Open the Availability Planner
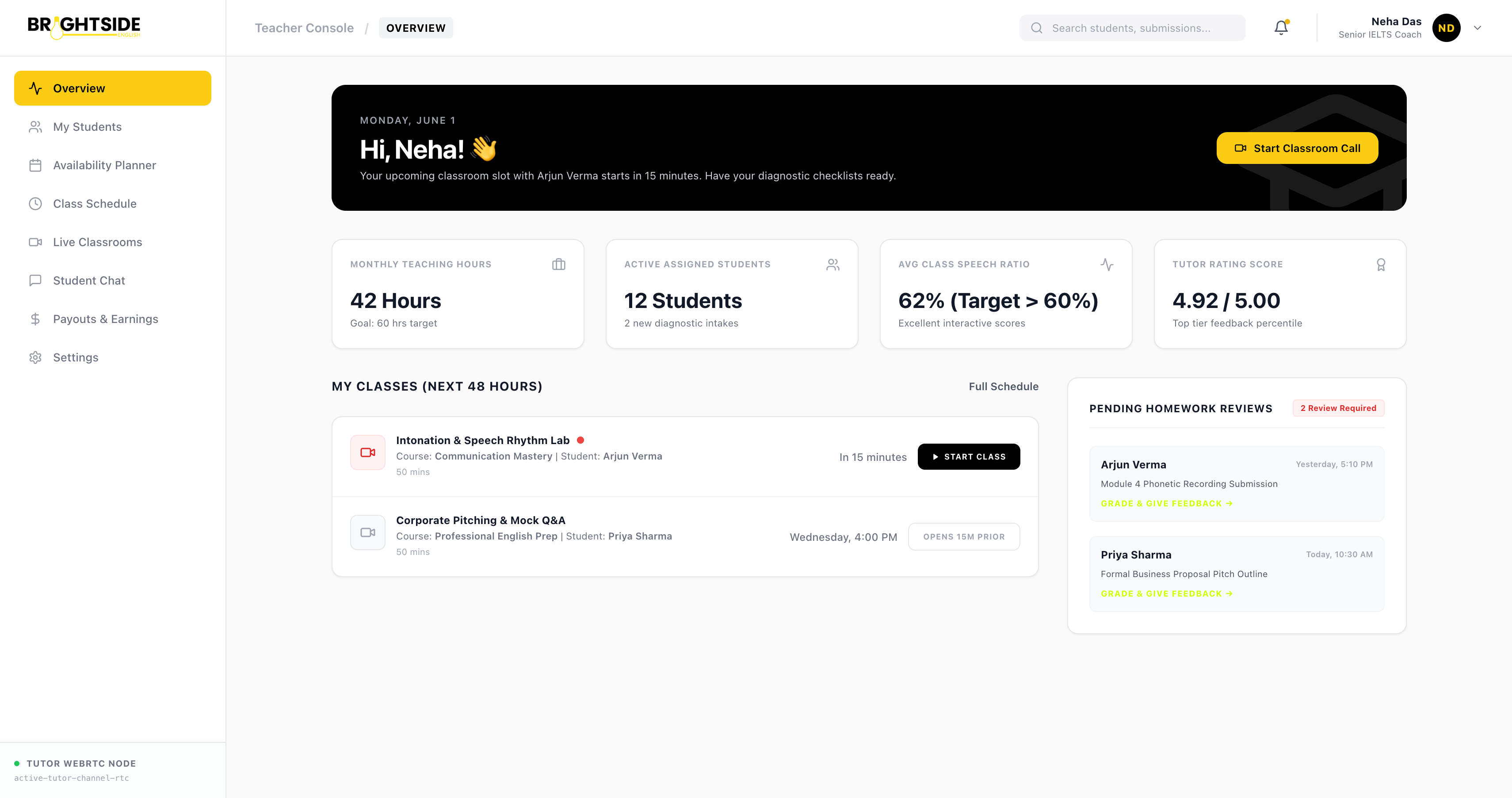The width and height of the screenshot is (1512, 798). [x=113, y=165]
